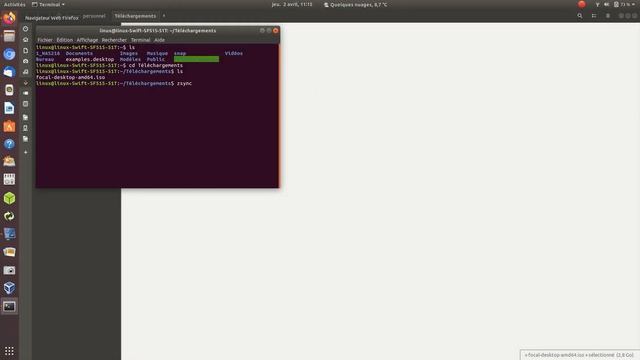Open the photo viewer dock icon
Viewport: 640px width, 360px height.
pos(9,252)
